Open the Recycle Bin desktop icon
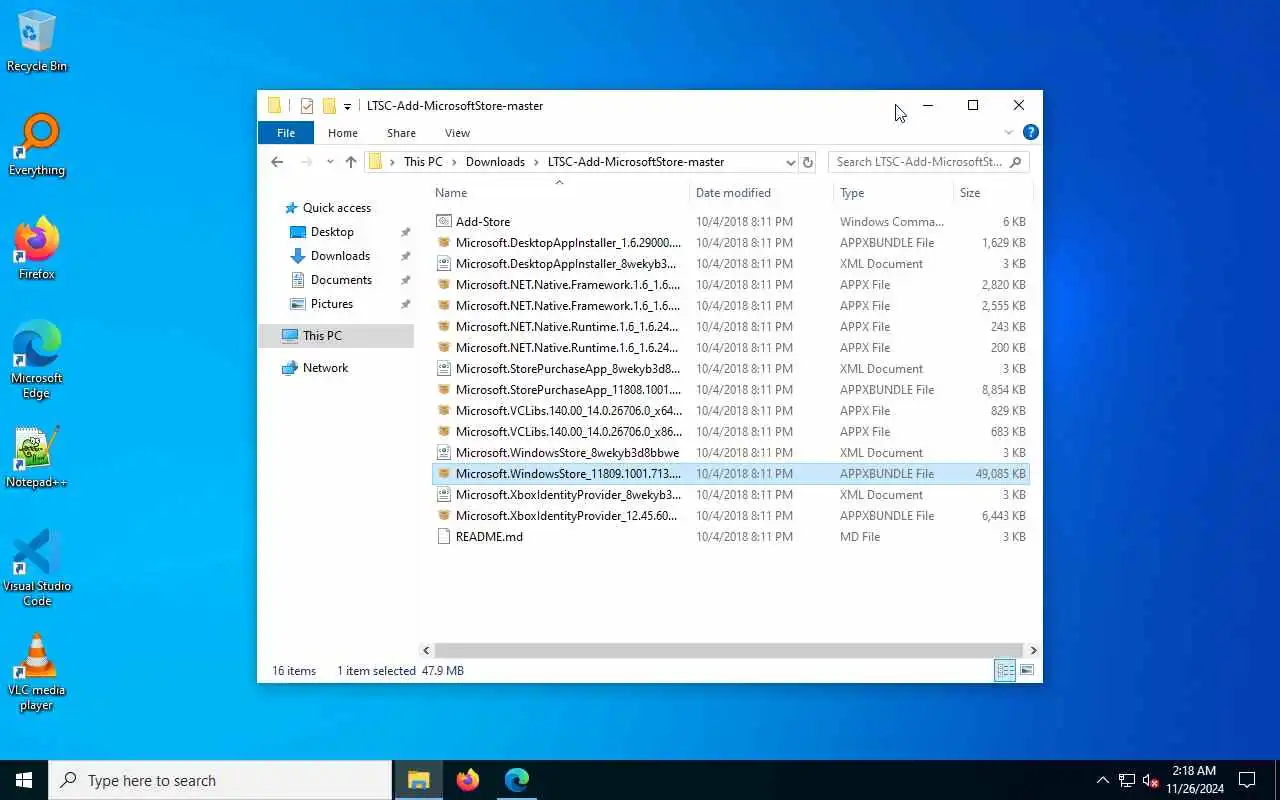Image resolution: width=1280 pixels, height=800 pixels. [37, 40]
